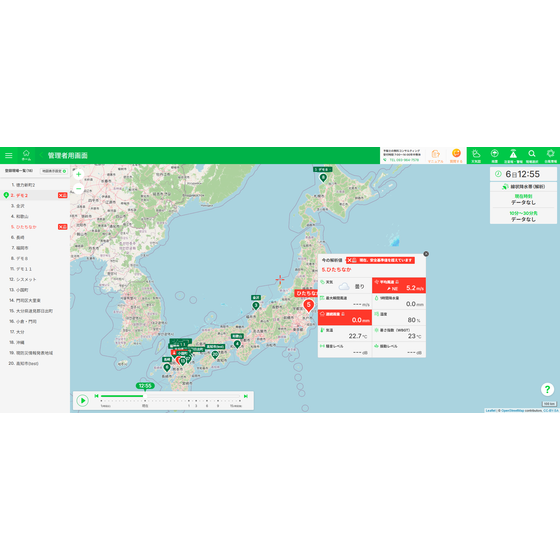
Task: Skip to timeline end
Action: click(246, 396)
